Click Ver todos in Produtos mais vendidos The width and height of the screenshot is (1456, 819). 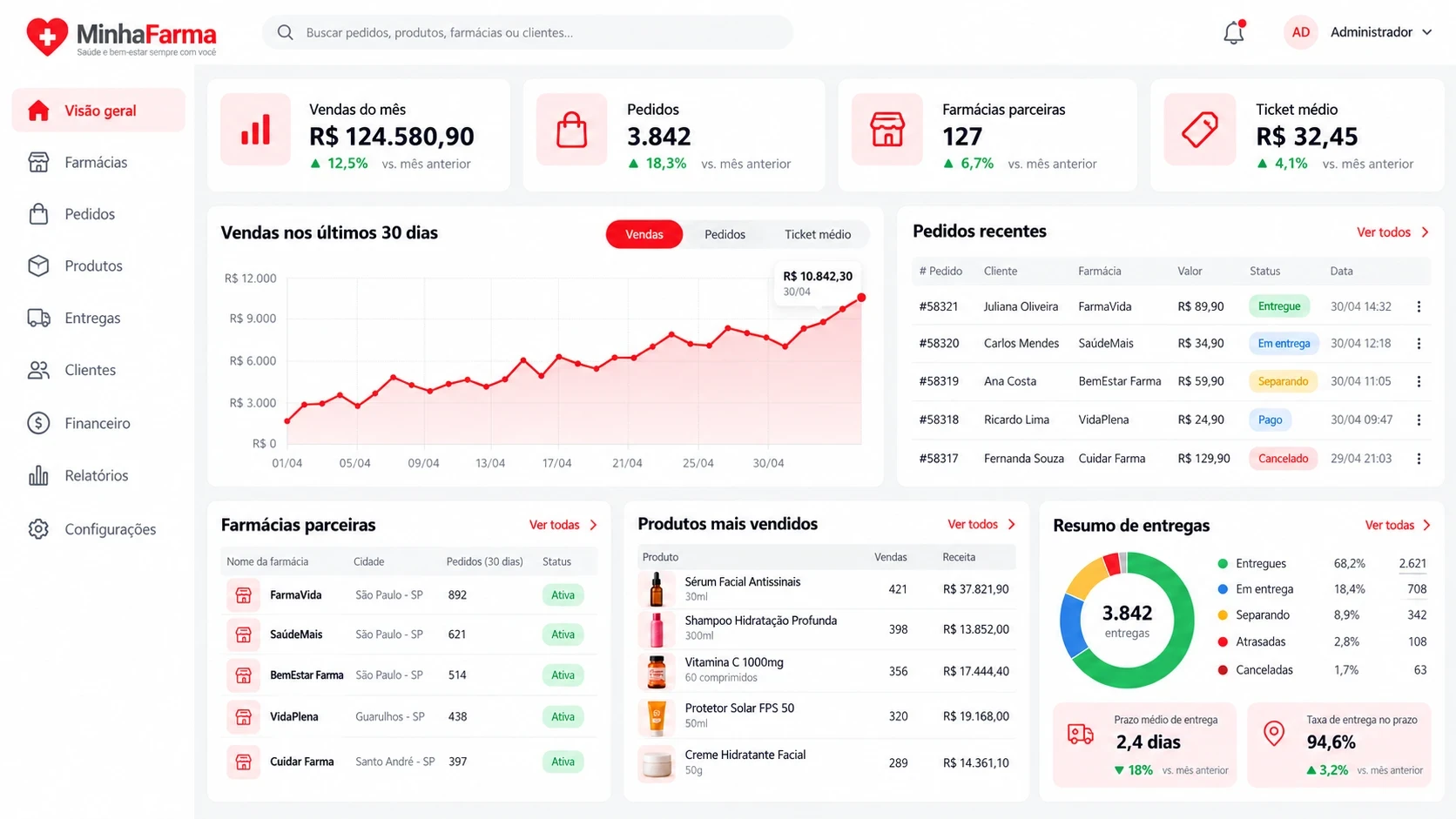coord(981,524)
